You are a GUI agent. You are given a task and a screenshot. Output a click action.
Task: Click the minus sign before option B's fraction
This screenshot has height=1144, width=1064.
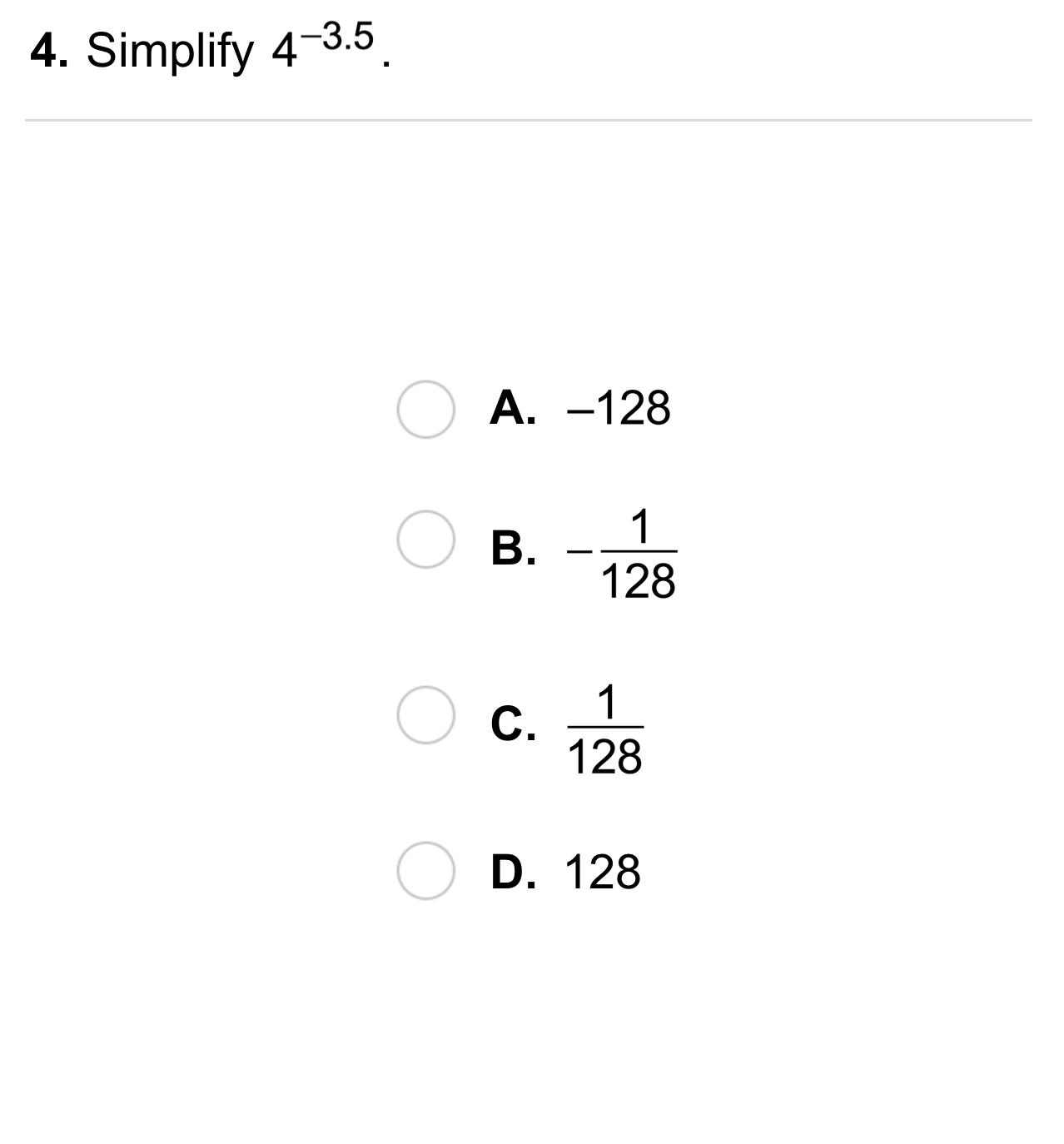pos(579,550)
